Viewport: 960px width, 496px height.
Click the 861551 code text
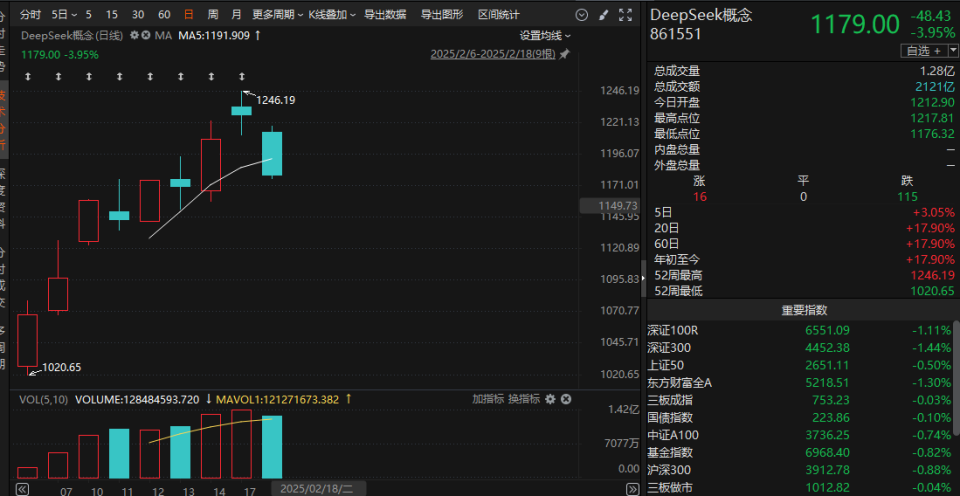[x=675, y=34]
